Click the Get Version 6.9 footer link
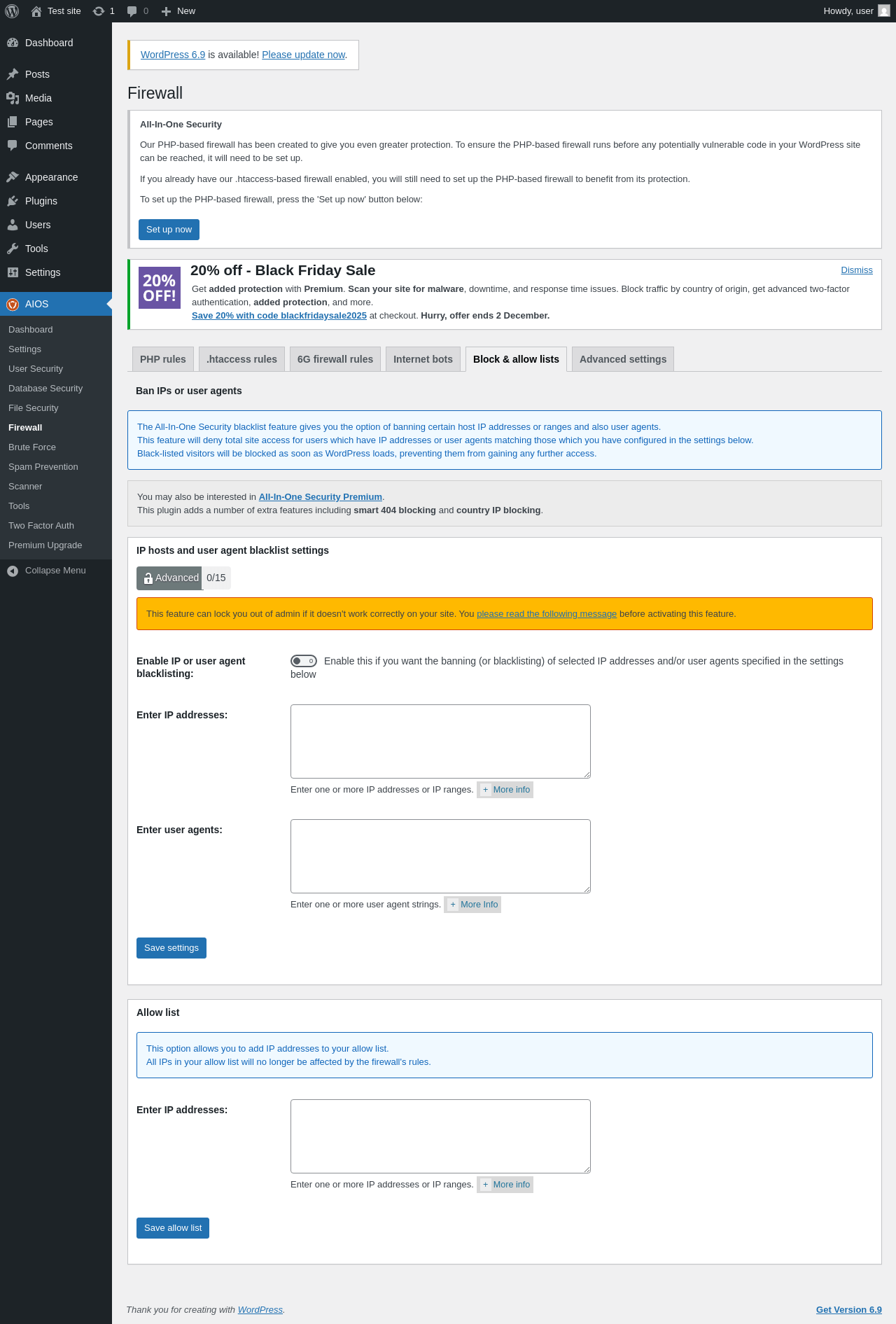 click(849, 1310)
